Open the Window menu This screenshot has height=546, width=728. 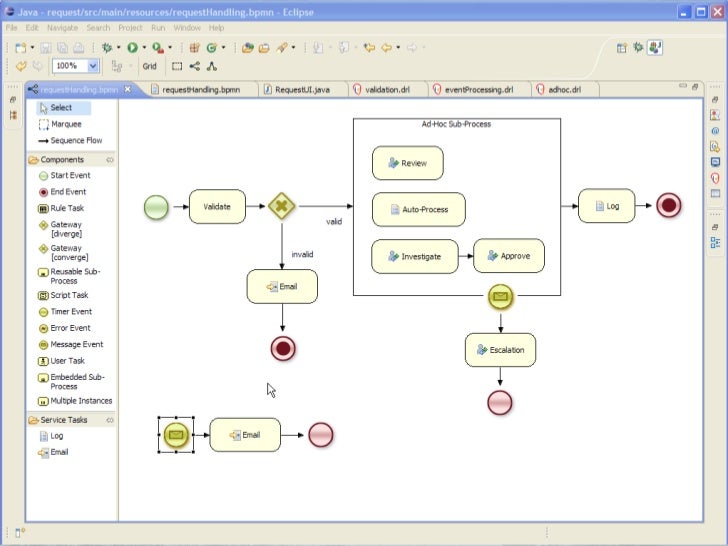click(187, 28)
